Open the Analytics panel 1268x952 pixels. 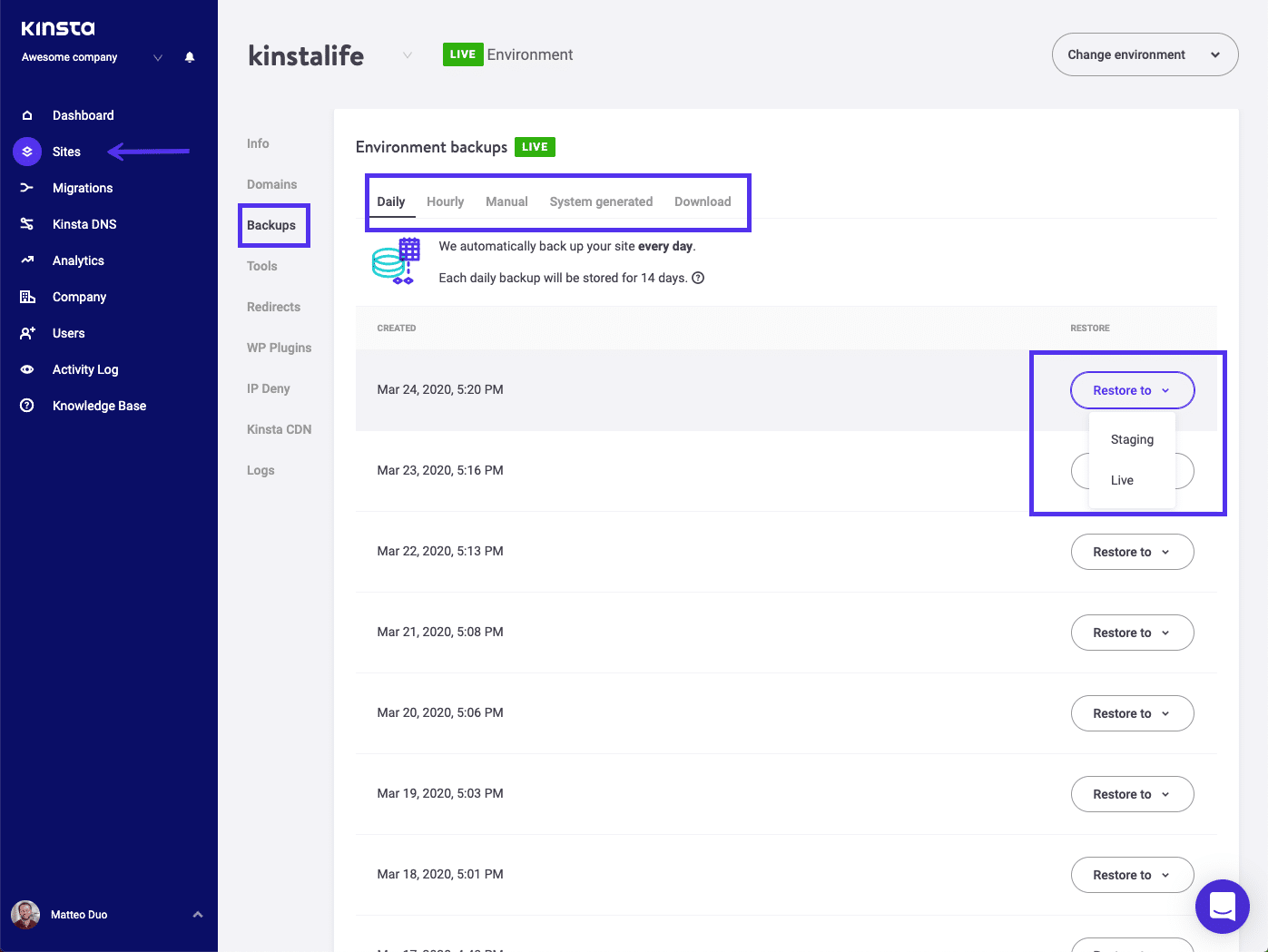77,260
